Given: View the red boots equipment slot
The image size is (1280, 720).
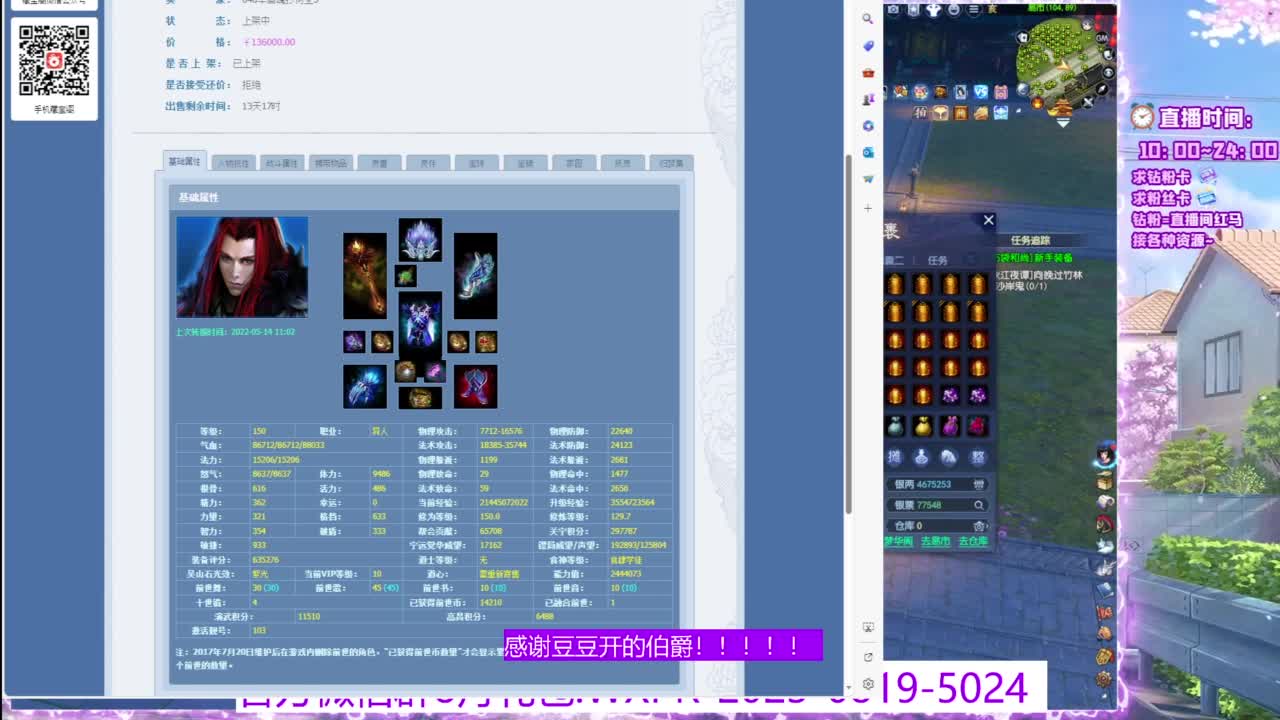Looking at the screenshot, I should [x=475, y=386].
